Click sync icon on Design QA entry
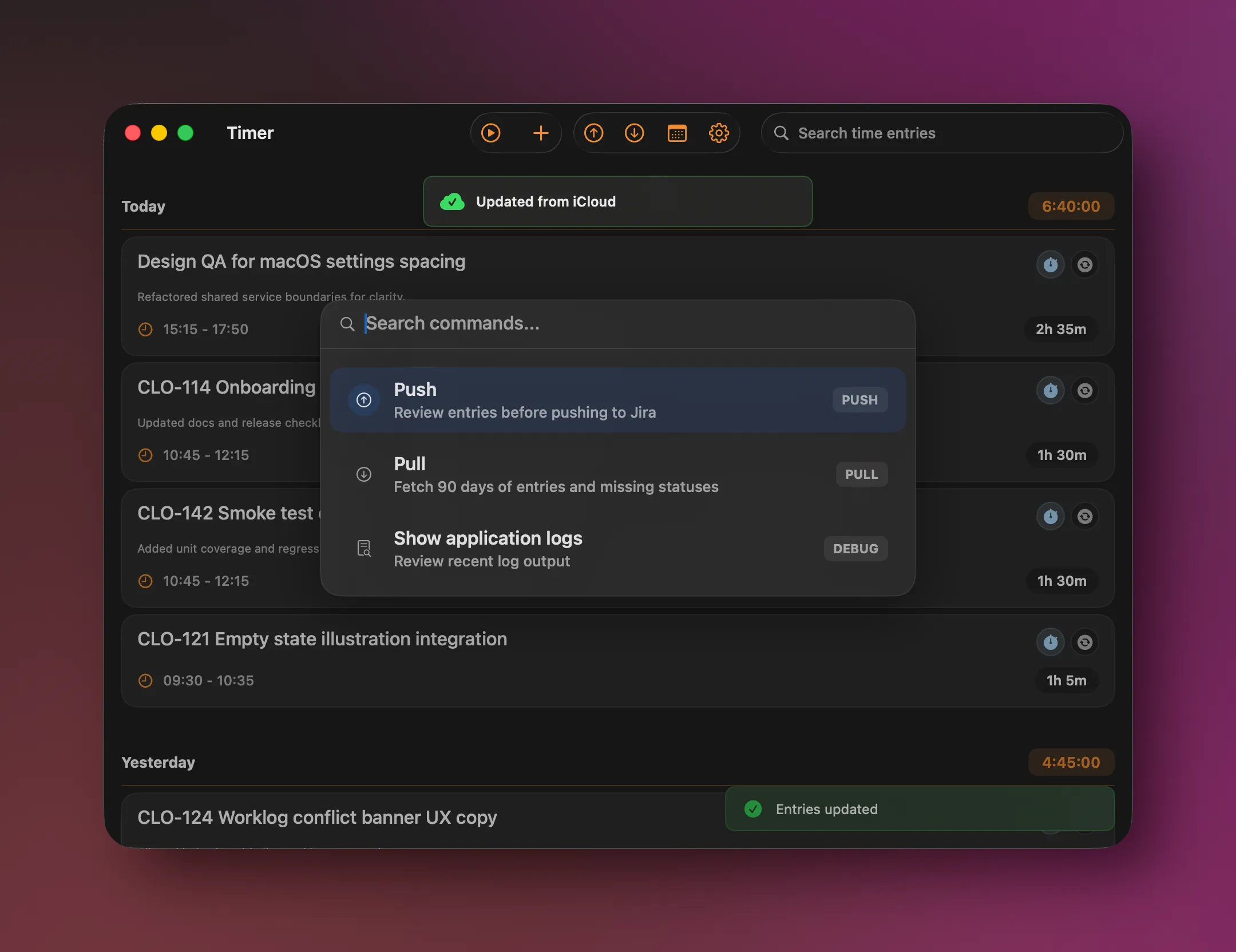 [x=1084, y=264]
